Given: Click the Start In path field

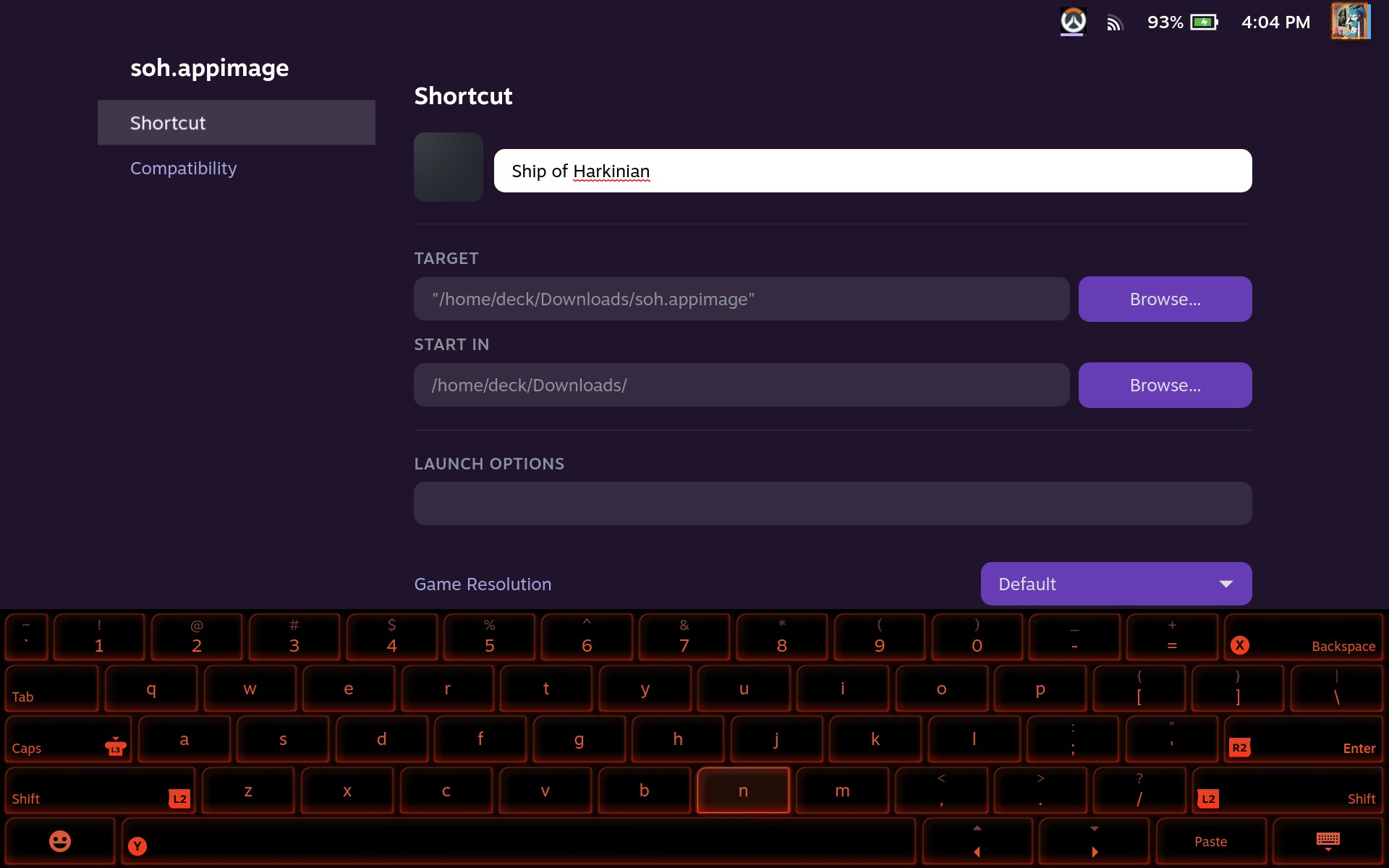Looking at the screenshot, I should 742,385.
